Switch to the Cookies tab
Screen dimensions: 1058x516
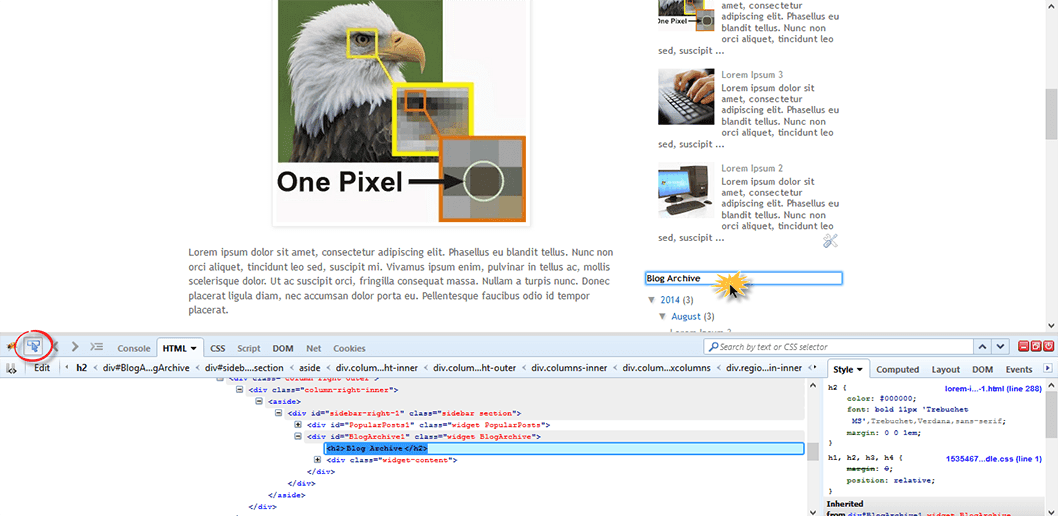click(x=349, y=349)
